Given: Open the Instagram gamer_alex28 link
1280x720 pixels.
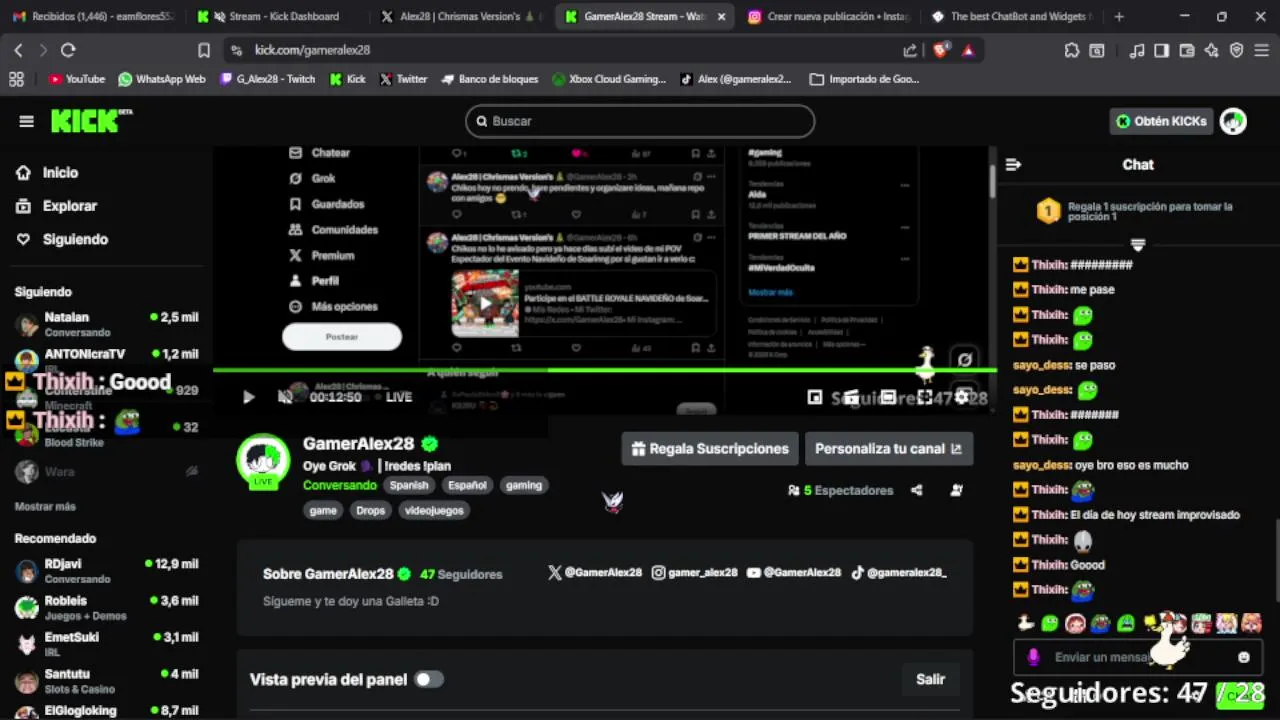Looking at the screenshot, I should 695,573.
